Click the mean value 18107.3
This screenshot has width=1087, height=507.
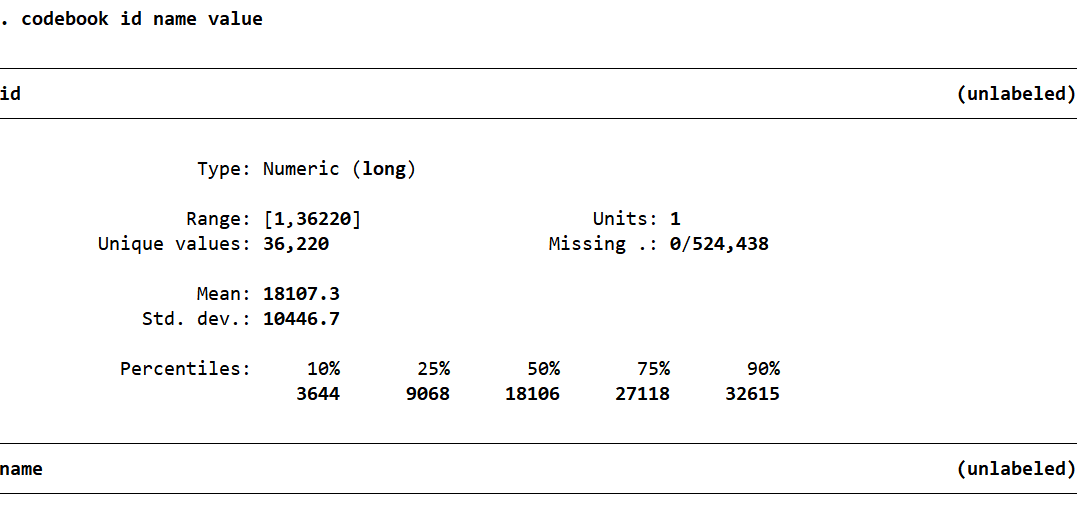coord(301,294)
